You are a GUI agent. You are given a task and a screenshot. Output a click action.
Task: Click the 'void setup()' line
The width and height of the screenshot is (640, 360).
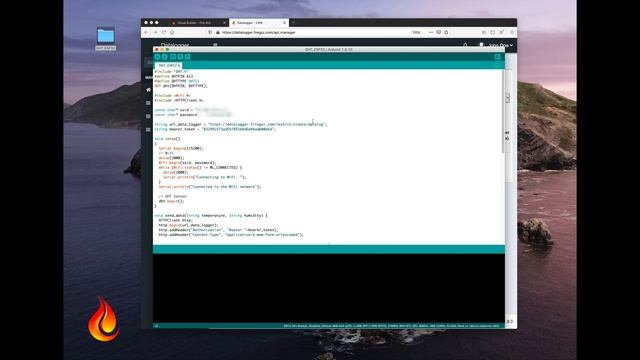coord(167,139)
